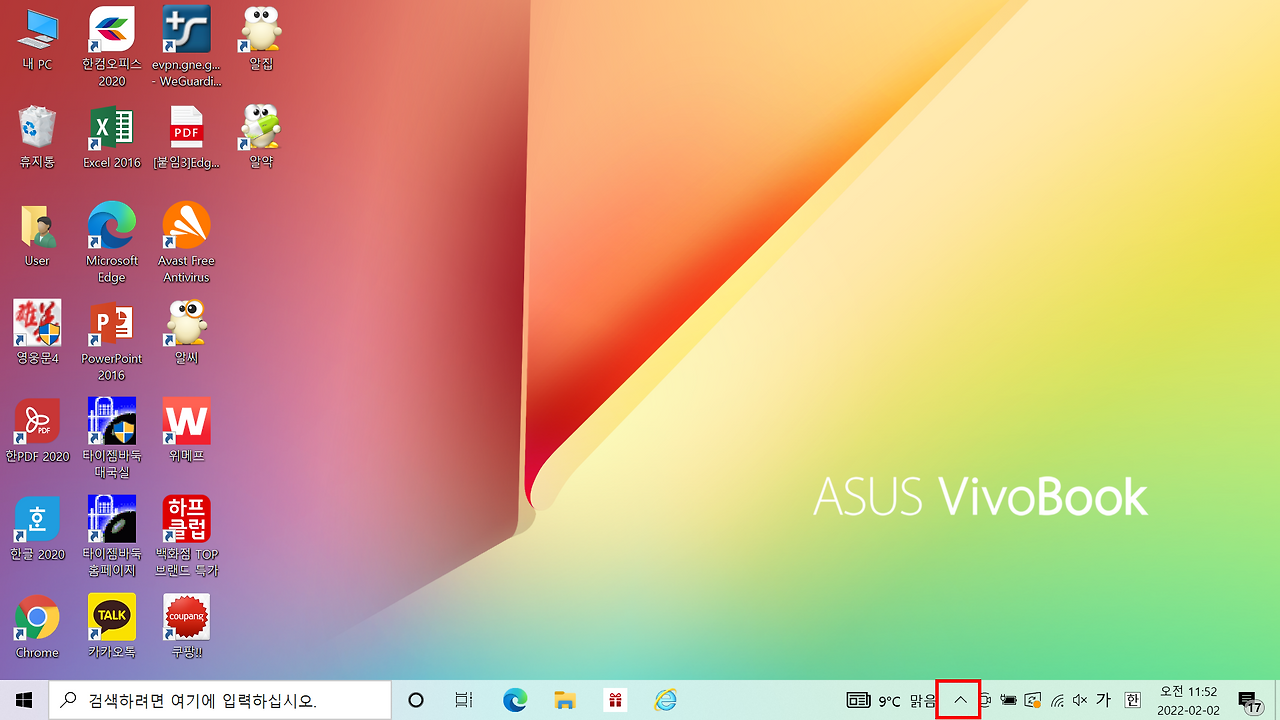Select the 알씨 desktop shortcut
Viewport: 1280px width, 720px height.
[x=186, y=333]
